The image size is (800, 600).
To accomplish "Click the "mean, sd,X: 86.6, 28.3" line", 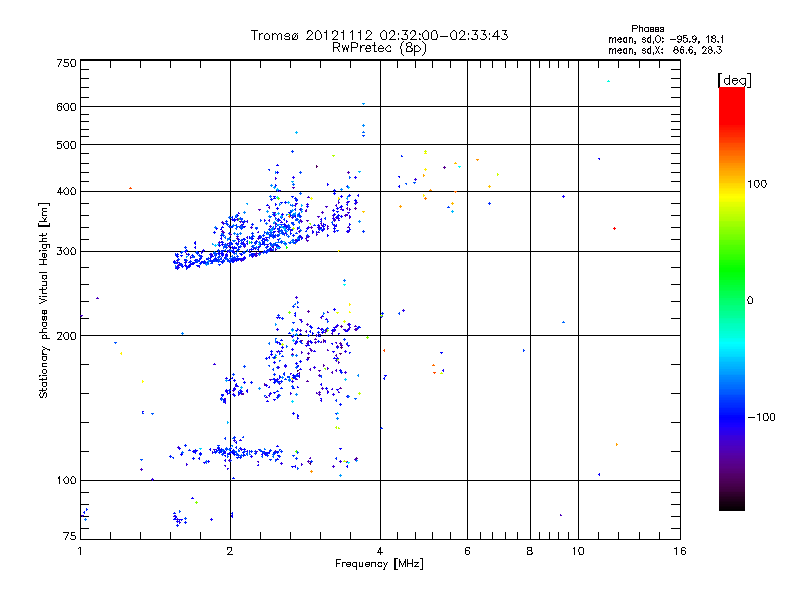I will point(665,50).
